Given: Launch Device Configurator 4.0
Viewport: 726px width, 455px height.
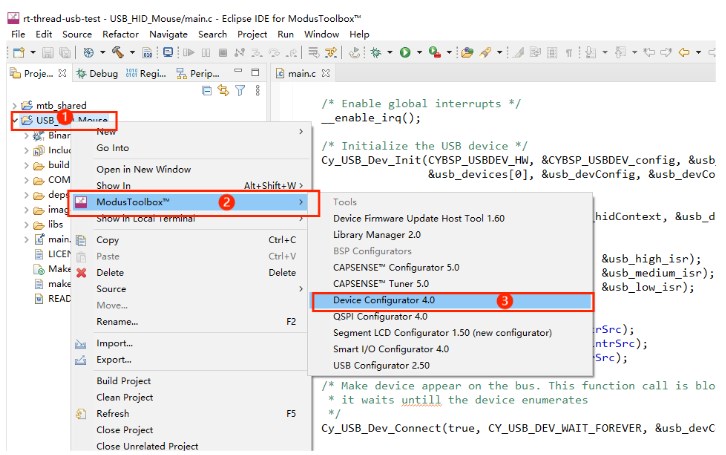Looking at the screenshot, I should click(x=452, y=300).
